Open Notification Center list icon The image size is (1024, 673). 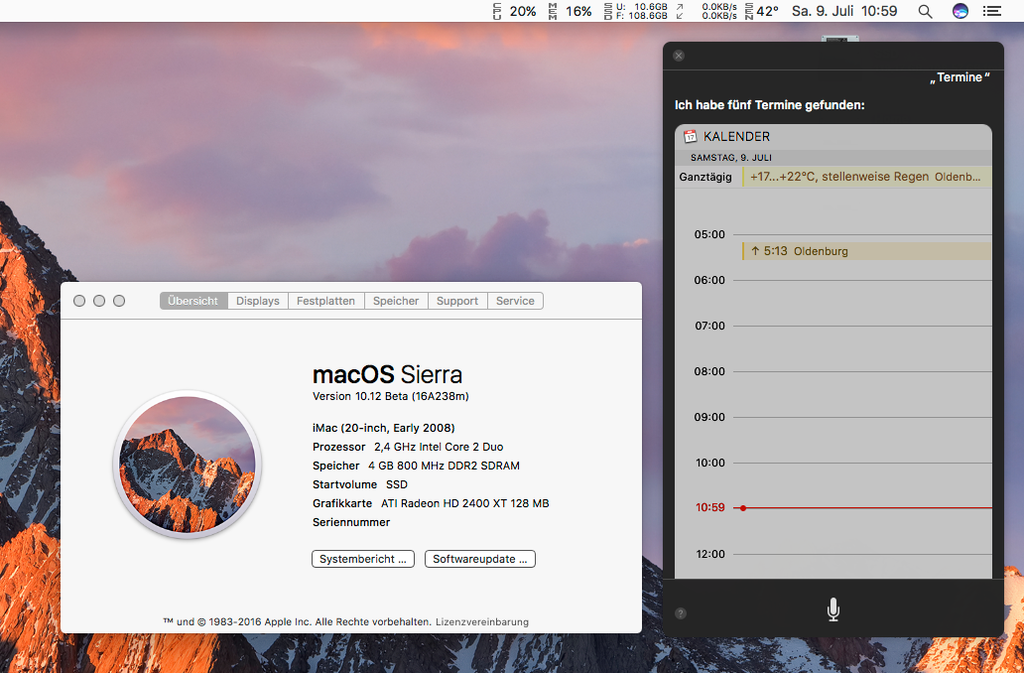pyautogui.click(x=992, y=11)
